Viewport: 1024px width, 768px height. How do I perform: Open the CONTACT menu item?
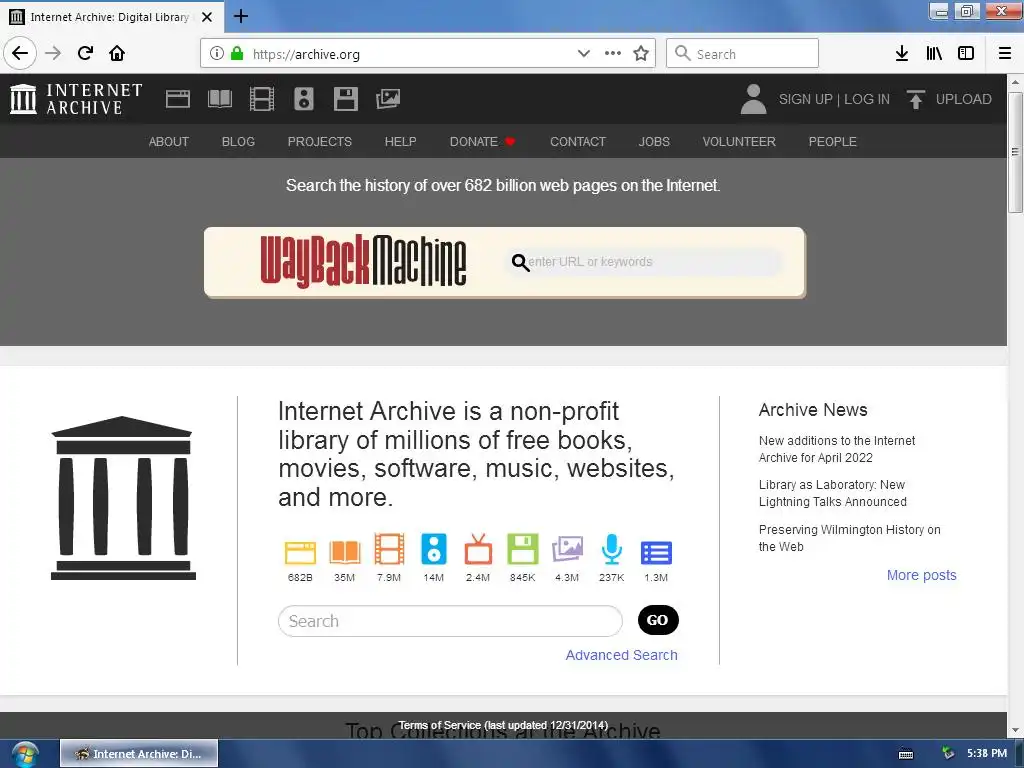pos(578,142)
